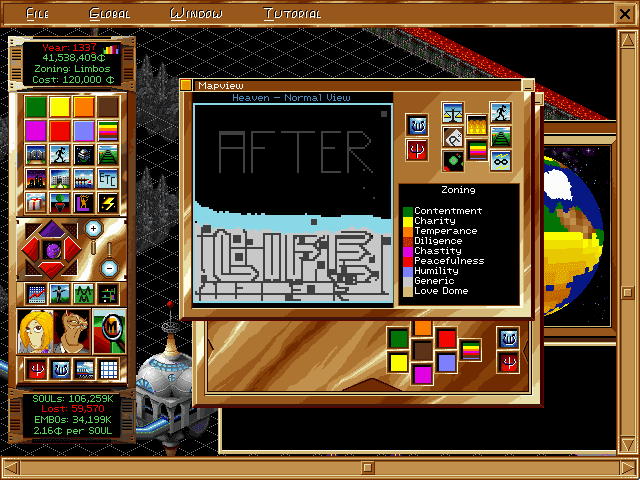
Task: Select the Ports pier and boat icon
Action: point(84,179)
